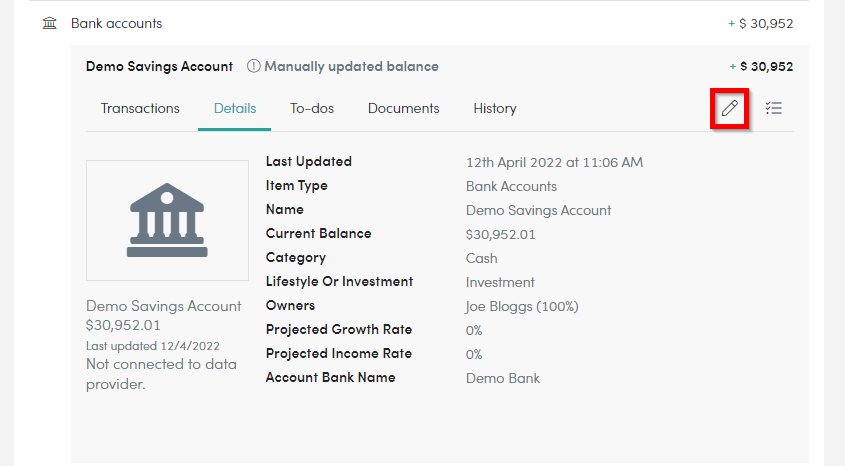Click the Name field label

285,210
